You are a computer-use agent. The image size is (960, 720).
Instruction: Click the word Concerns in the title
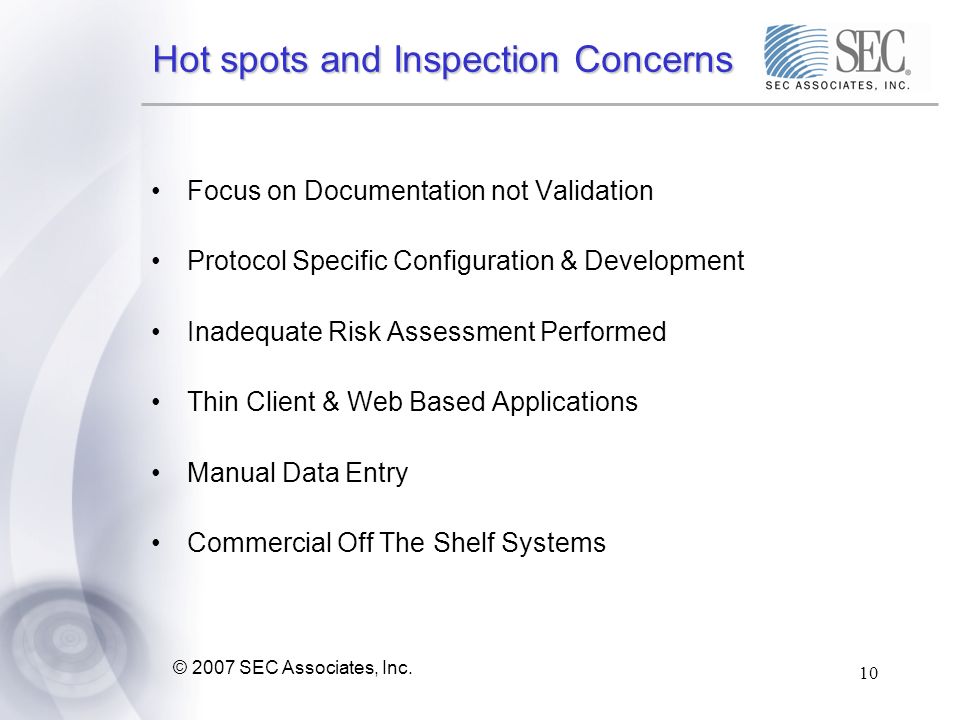[653, 60]
